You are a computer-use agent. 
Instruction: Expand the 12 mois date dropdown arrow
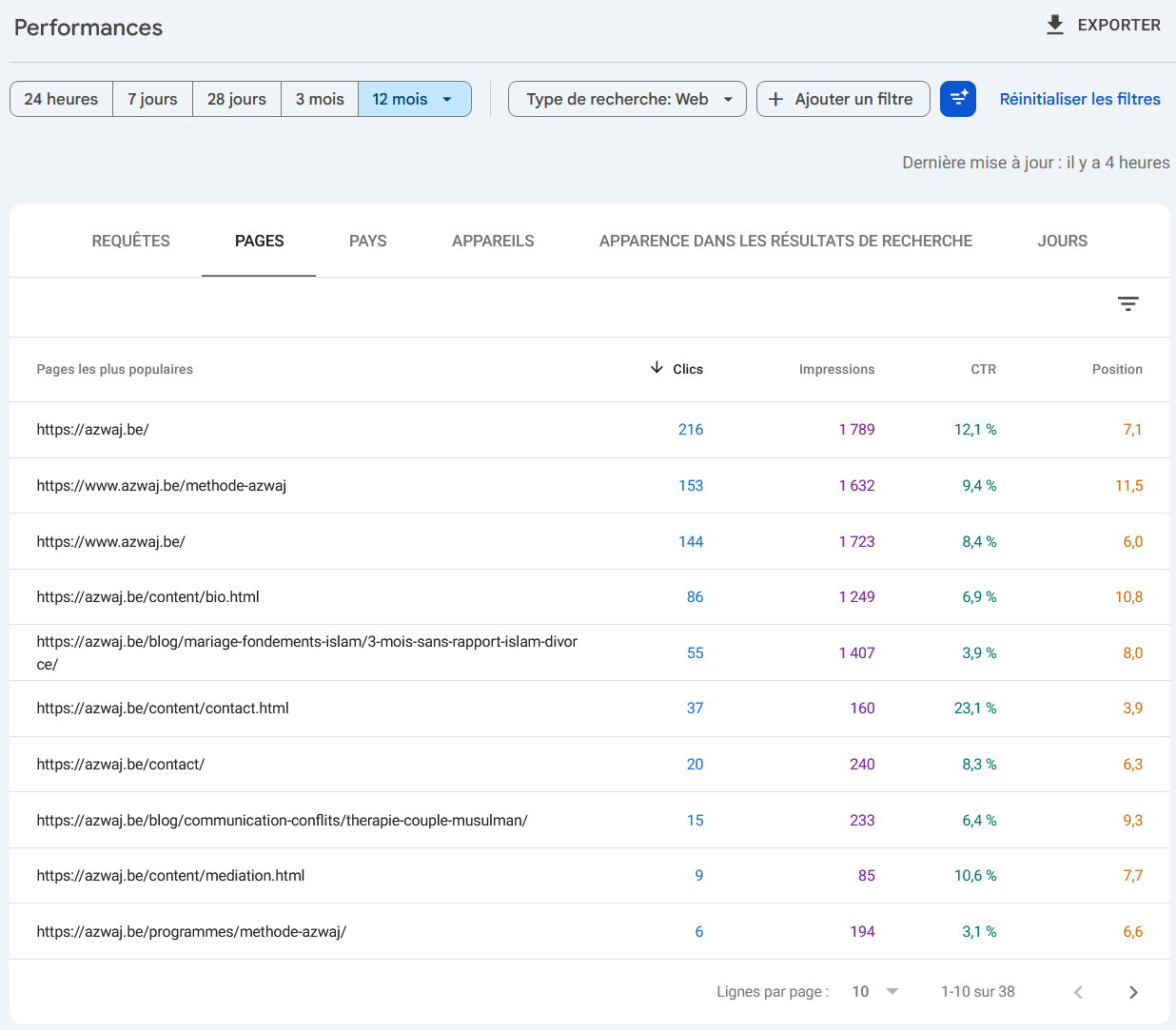(x=447, y=99)
